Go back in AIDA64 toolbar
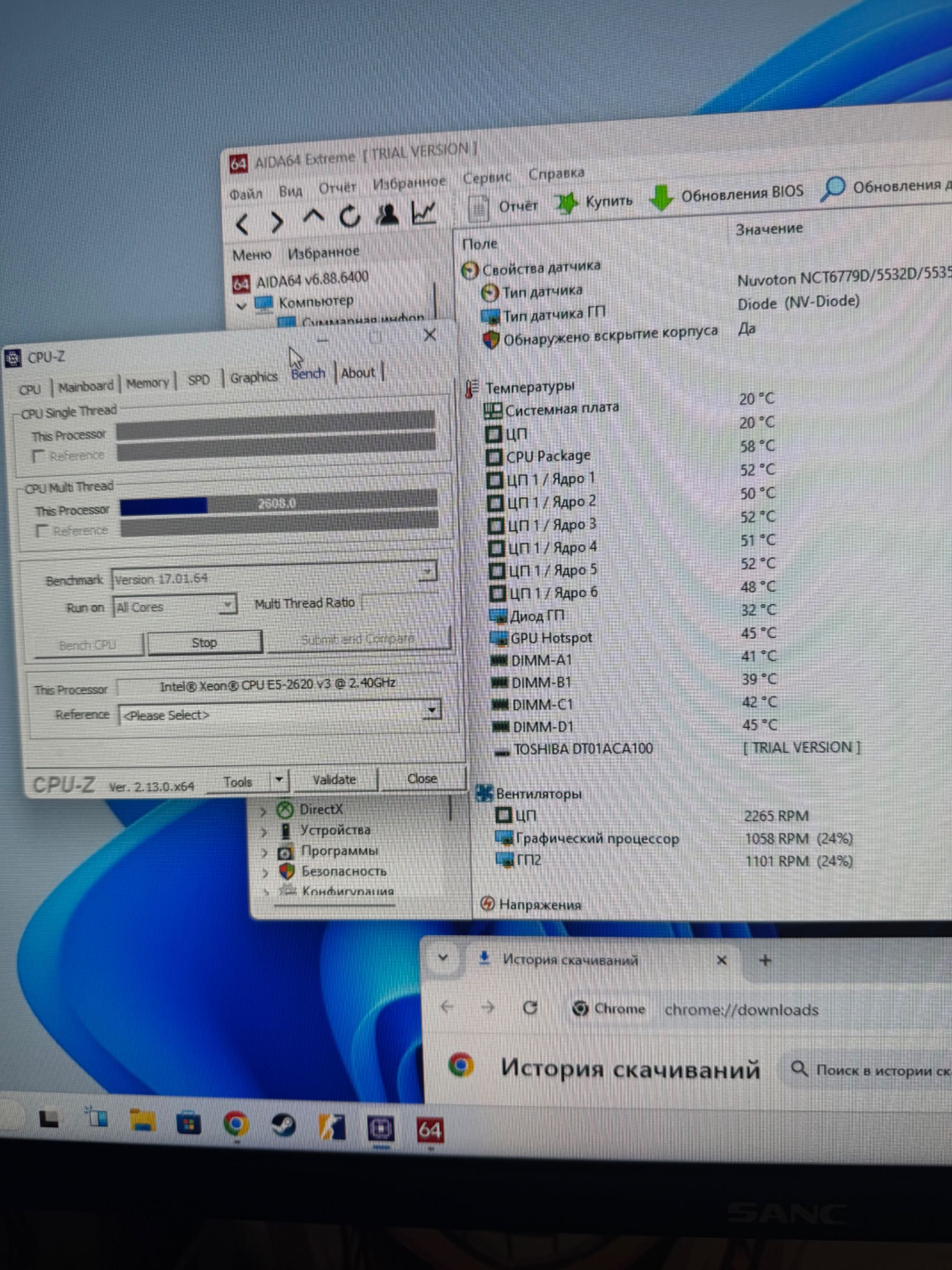 (x=243, y=224)
